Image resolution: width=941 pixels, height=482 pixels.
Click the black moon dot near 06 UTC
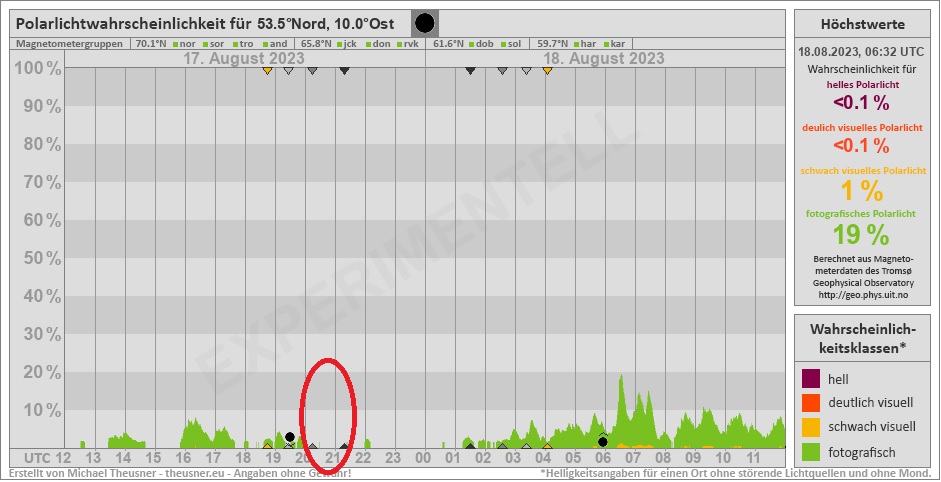[602, 441]
